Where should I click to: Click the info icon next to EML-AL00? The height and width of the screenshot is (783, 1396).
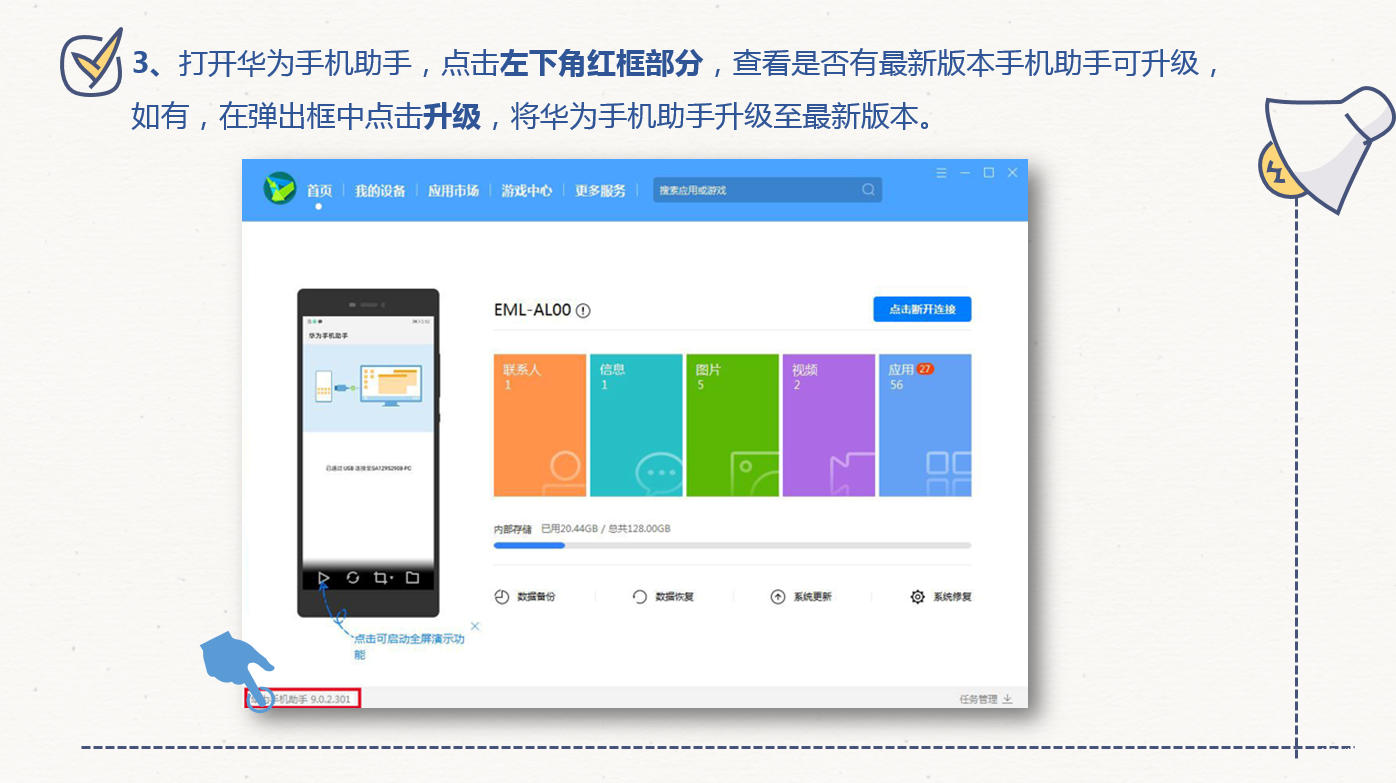click(x=583, y=310)
